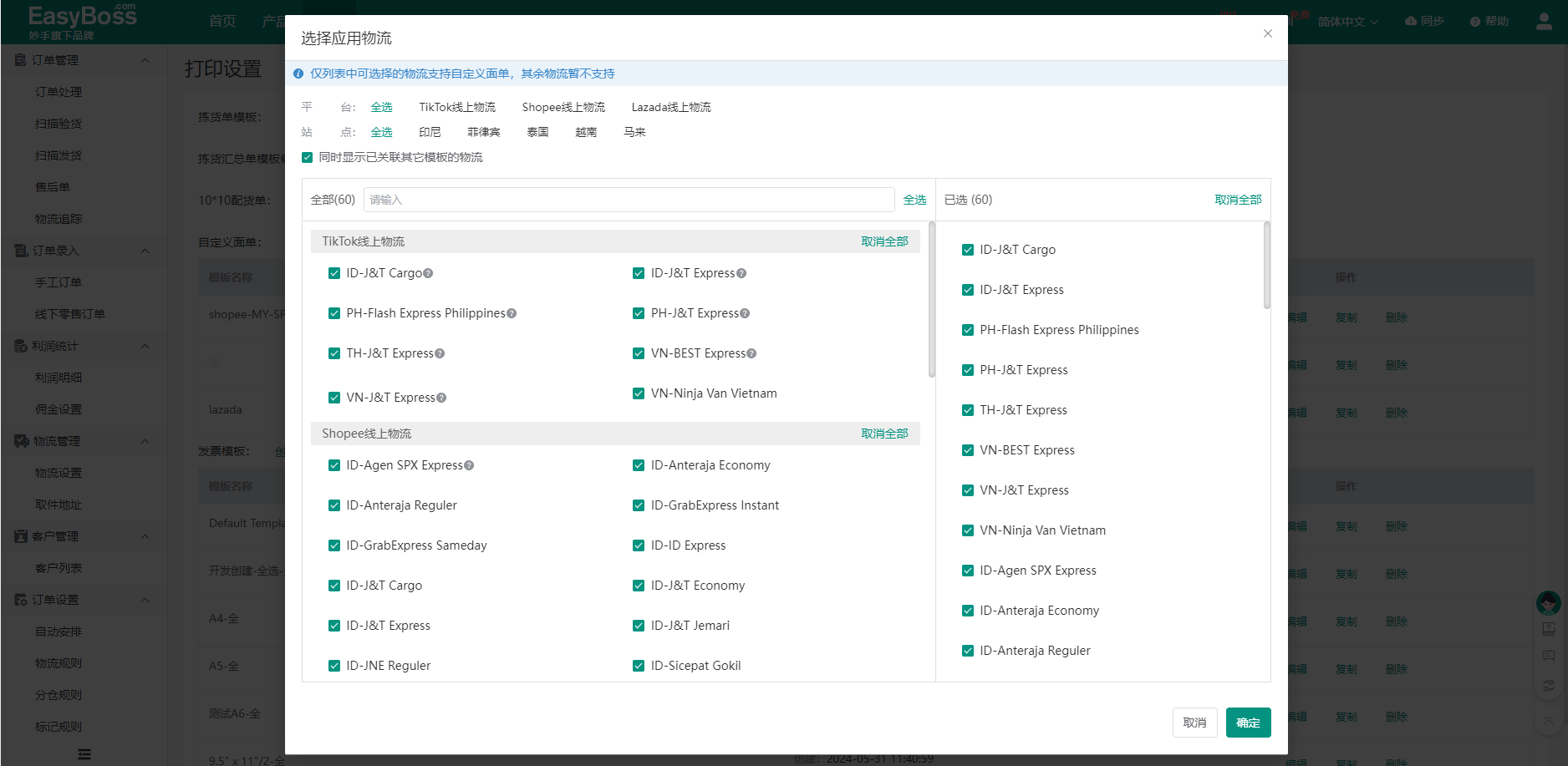Open customer service avatar floating icon

click(x=1549, y=602)
